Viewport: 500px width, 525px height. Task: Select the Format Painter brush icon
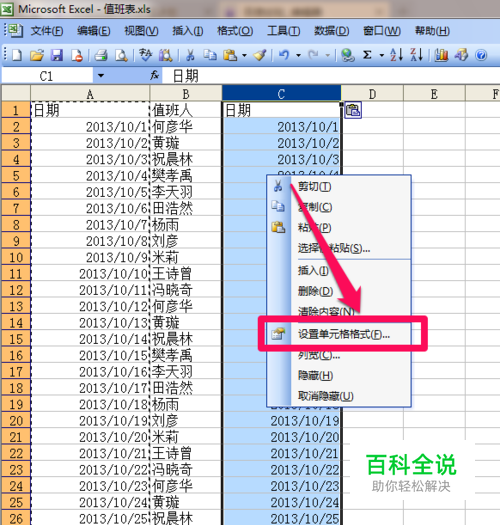pyautogui.click(x=260, y=55)
